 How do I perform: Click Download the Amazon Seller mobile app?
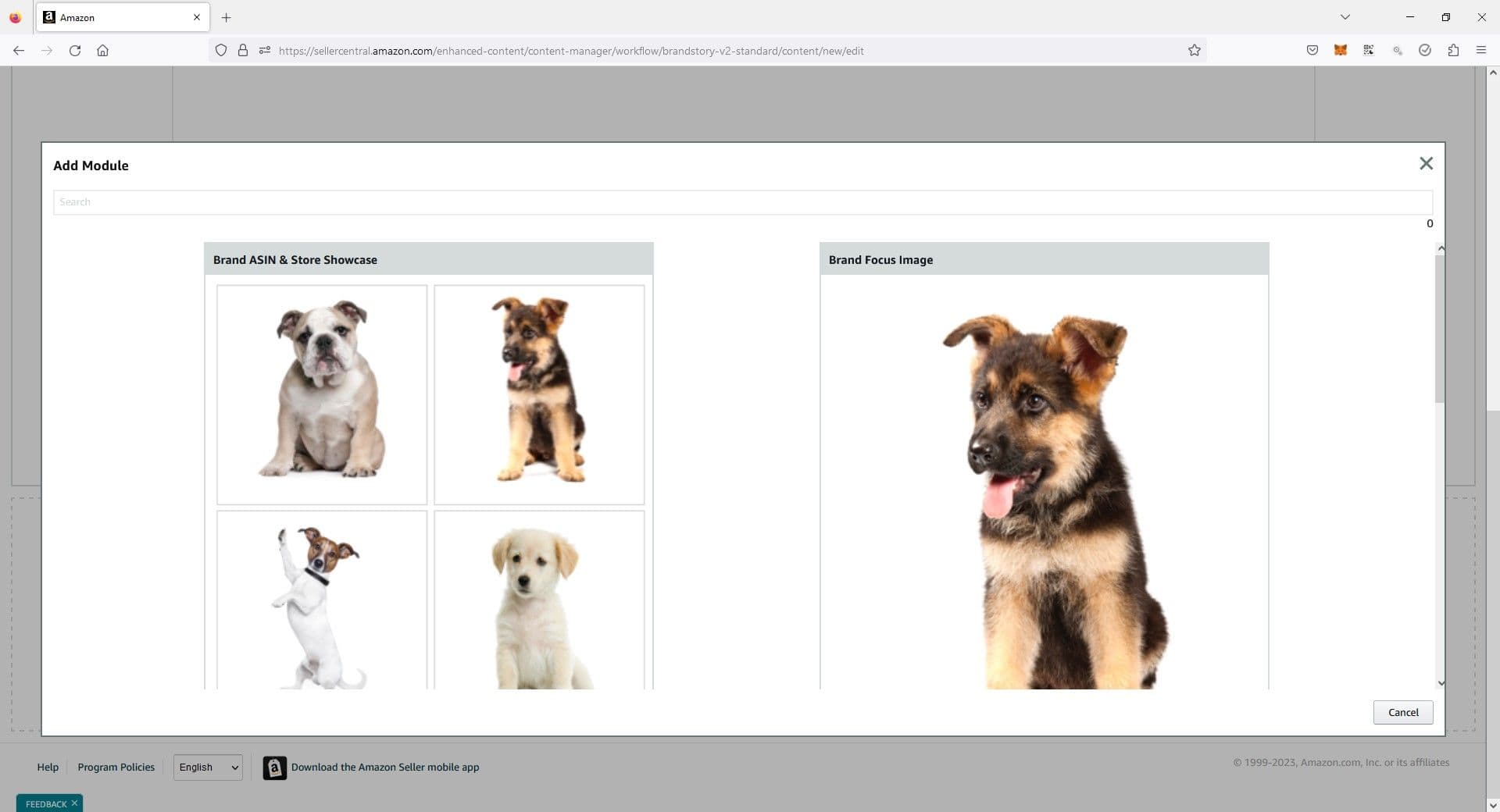point(385,767)
